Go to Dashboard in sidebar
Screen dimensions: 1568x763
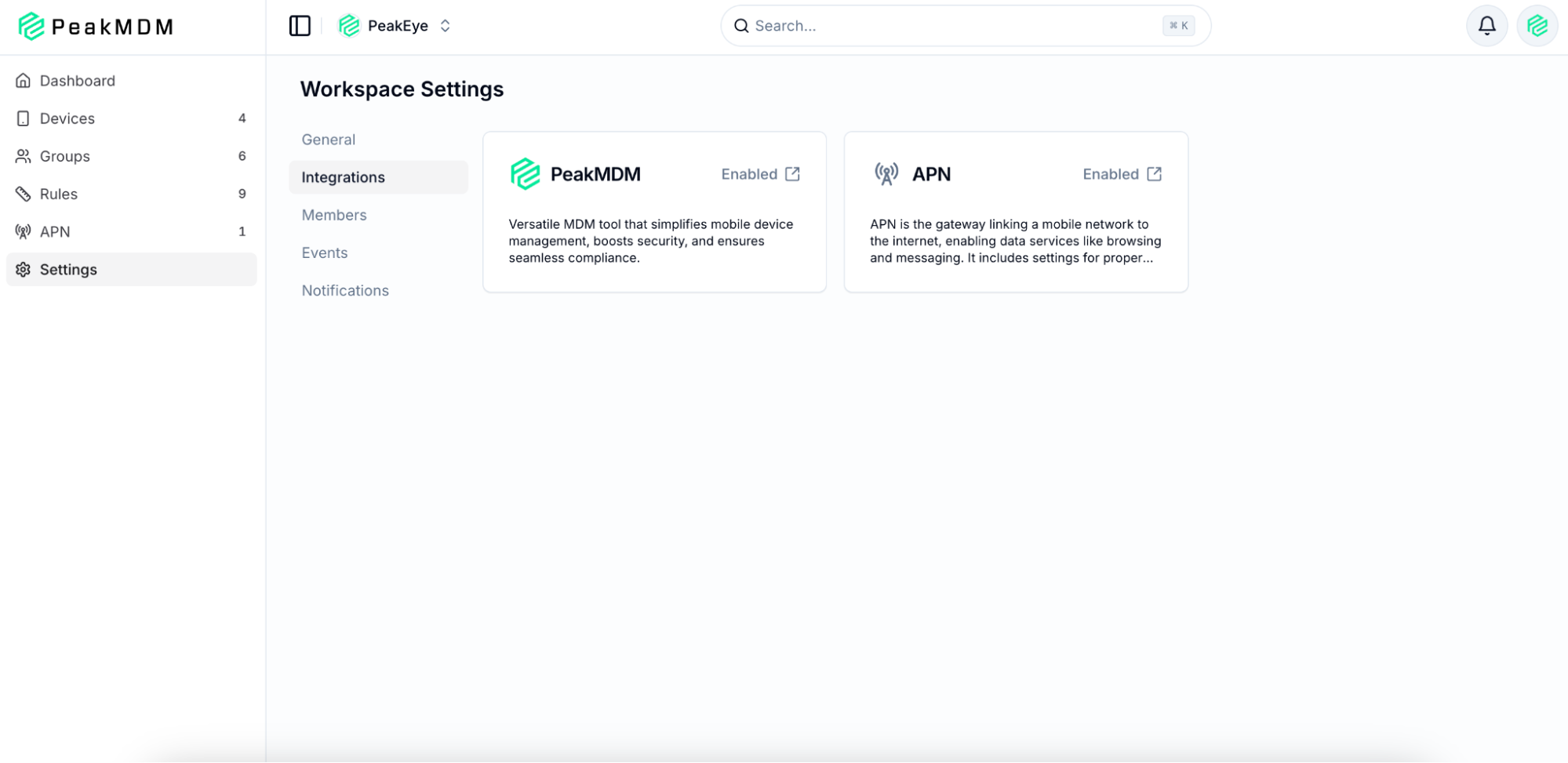pyautogui.click(x=77, y=81)
